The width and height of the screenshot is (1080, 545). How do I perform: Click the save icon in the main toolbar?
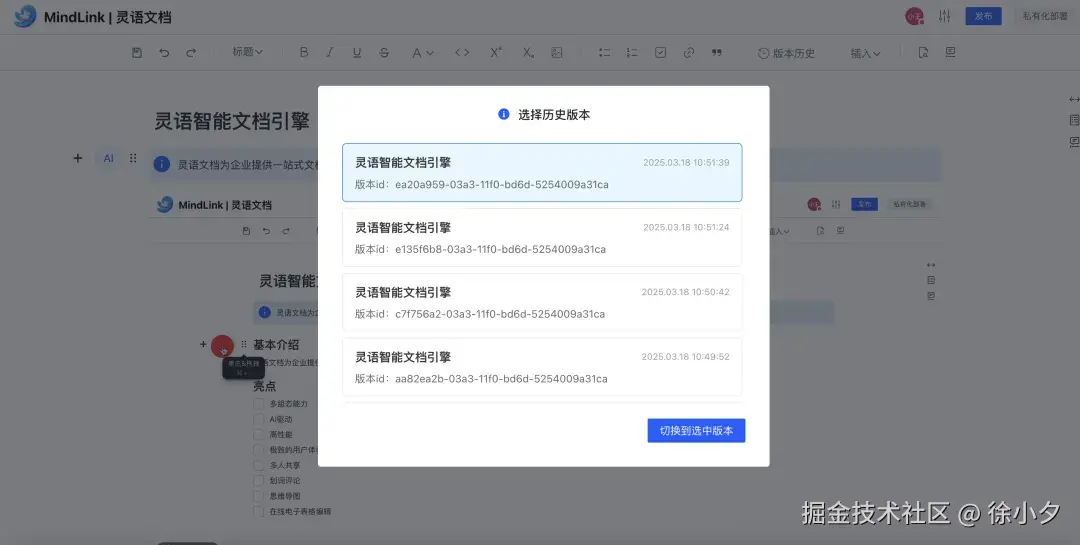136,52
